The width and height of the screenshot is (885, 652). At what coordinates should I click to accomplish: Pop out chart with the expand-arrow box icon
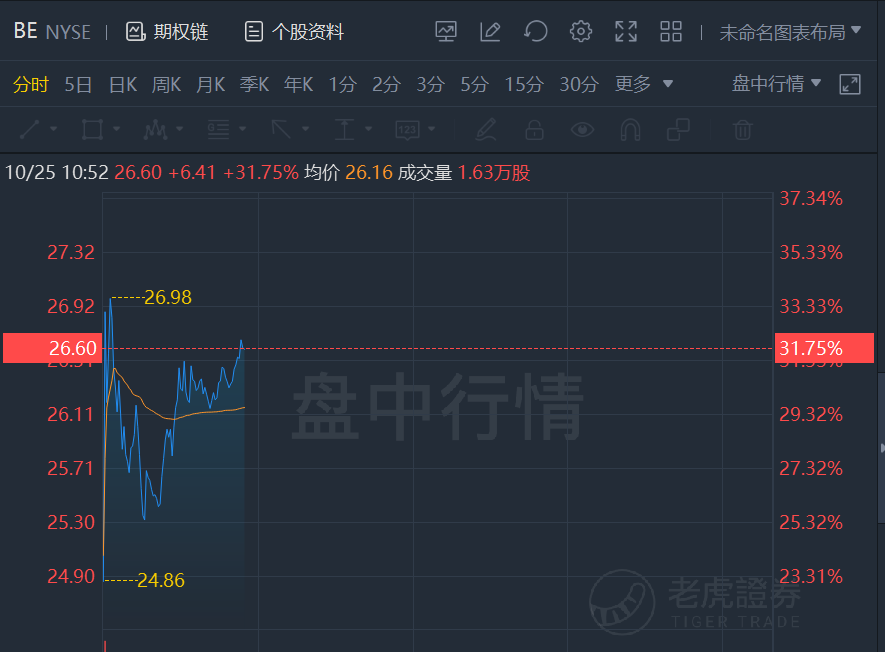pyautogui.click(x=849, y=84)
